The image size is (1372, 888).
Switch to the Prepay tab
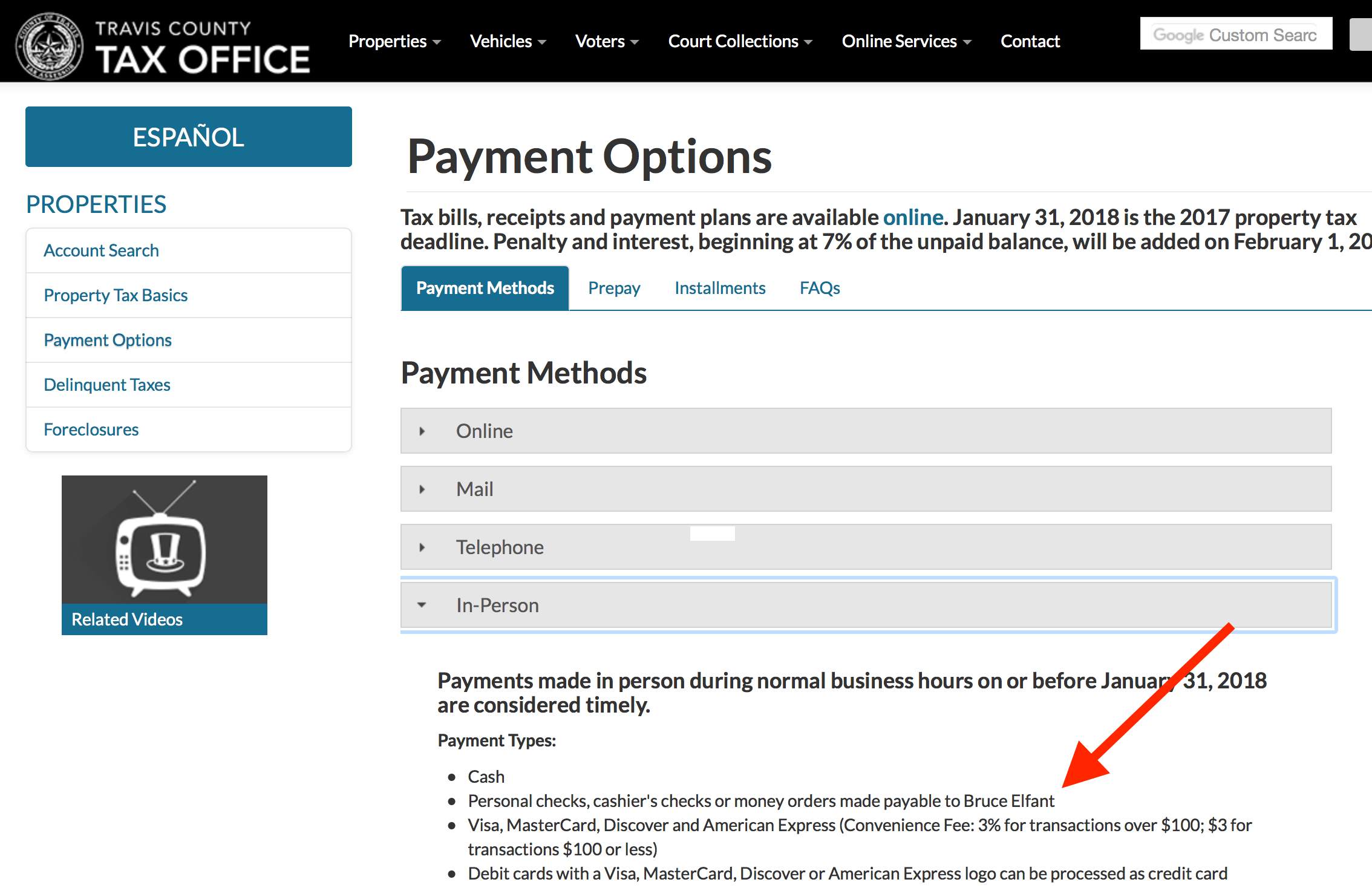pyautogui.click(x=613, y=288)
